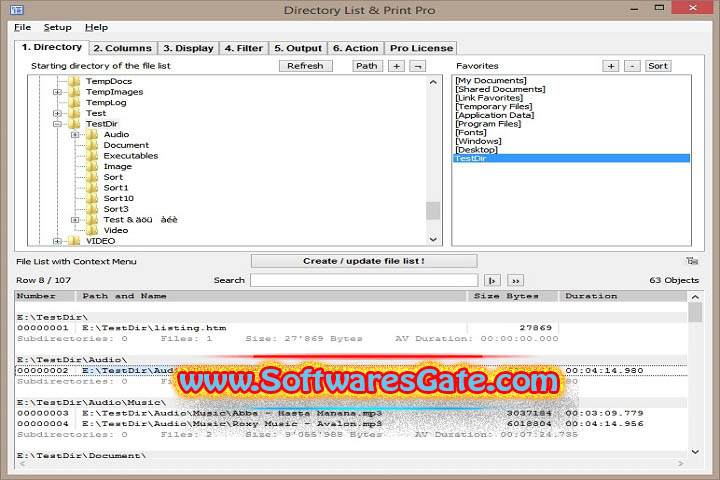Expand the TempImages tree node
Image resolution: width=720 pixels, height=480 pixels.
pyautogui.click(x=57, y=92)
